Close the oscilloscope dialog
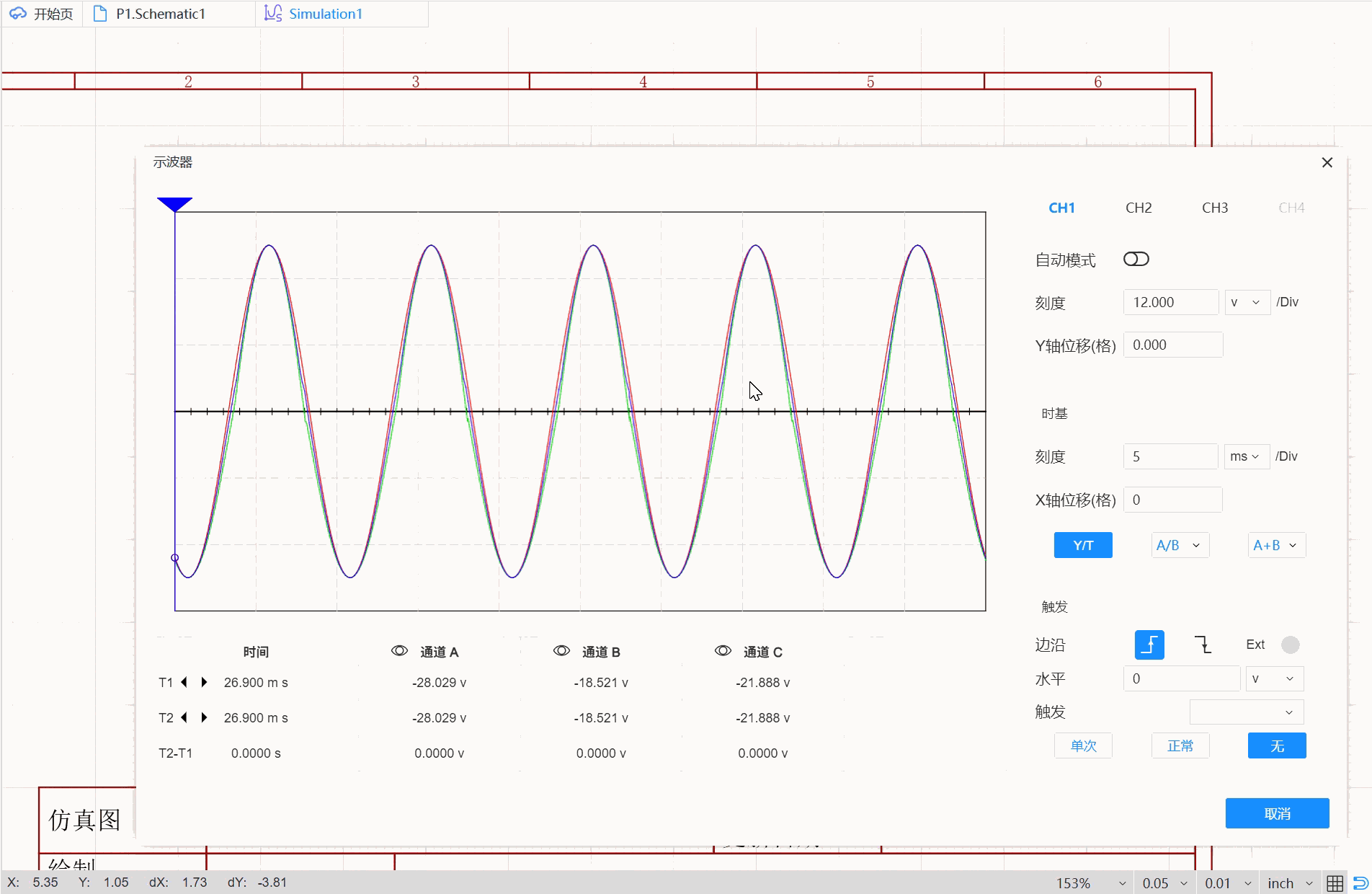 click(x=1327, y=163)
